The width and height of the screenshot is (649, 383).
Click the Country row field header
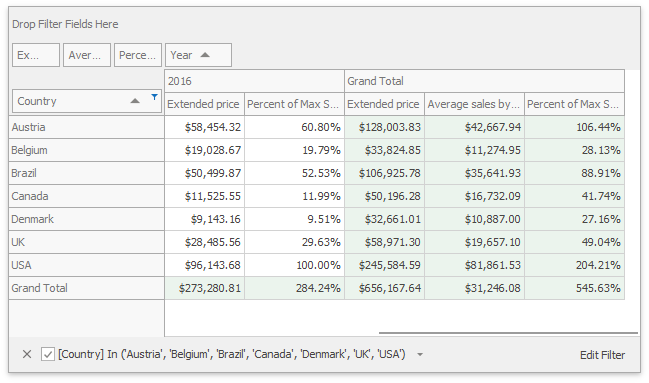pyautogui.click(x=87, y=101)
